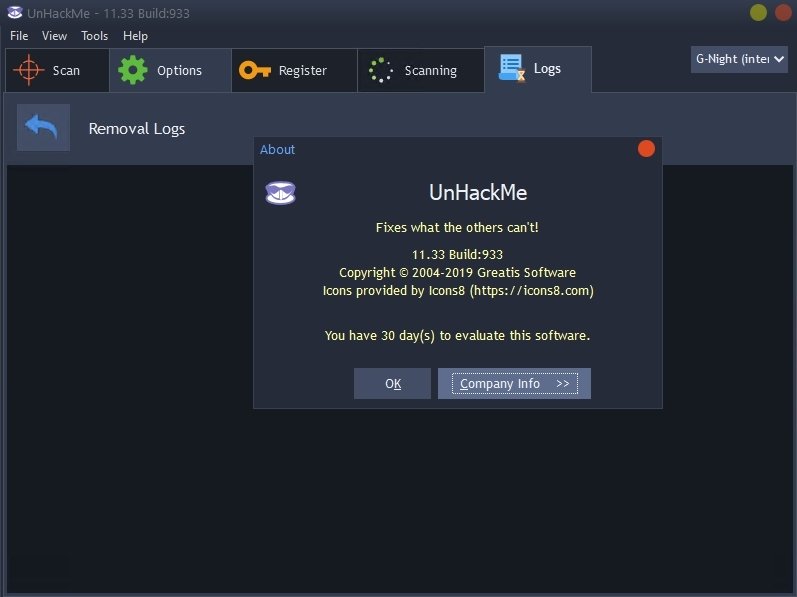The width and height of the screenshot is (797, 597).
Task: Open the View menu
Action: [54, 36]
